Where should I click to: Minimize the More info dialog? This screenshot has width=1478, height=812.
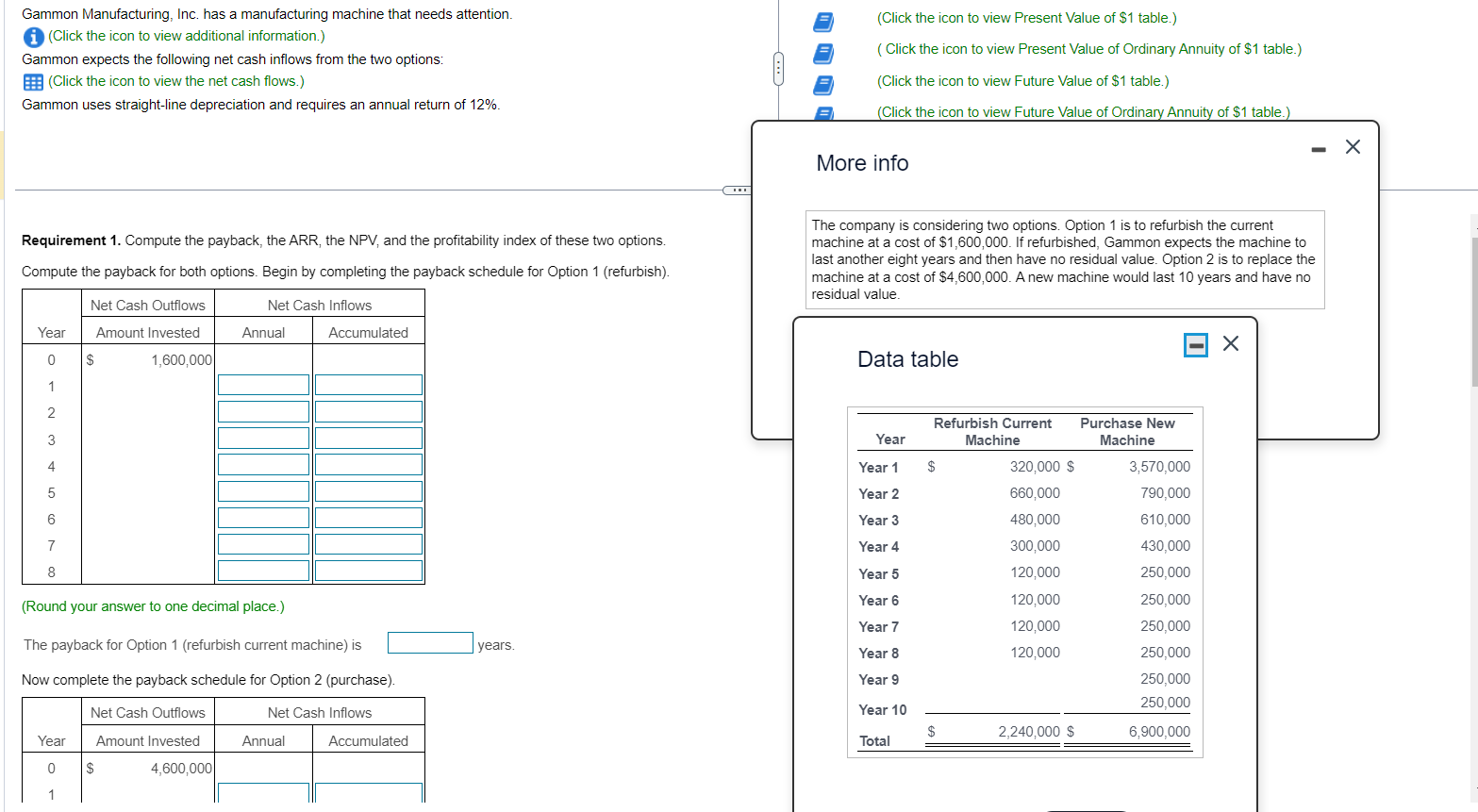coord(1319,149)
